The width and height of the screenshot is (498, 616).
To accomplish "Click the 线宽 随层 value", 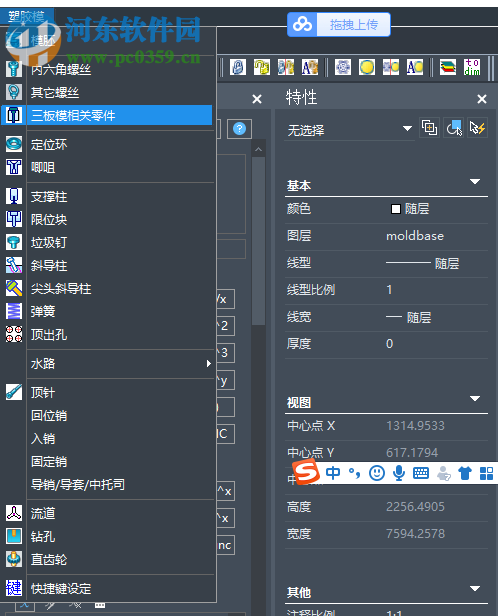I will point(408,317).
